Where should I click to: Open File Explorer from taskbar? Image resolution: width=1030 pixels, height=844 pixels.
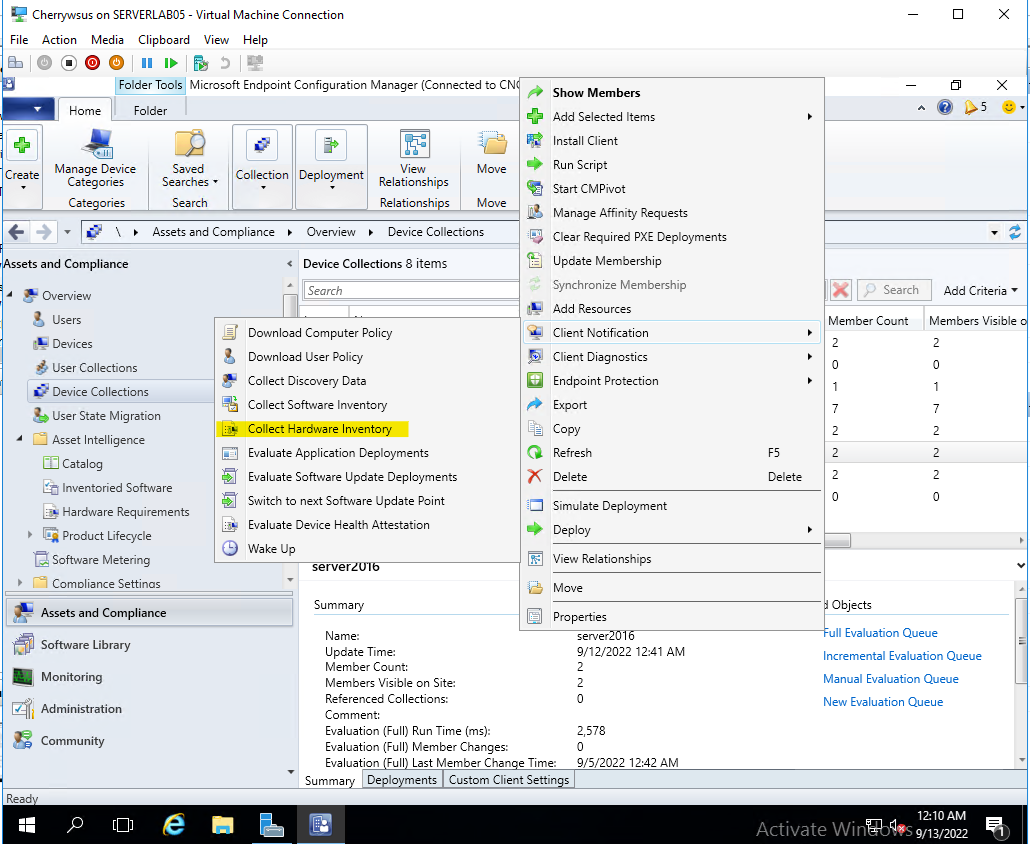click(x=223, y=824)
